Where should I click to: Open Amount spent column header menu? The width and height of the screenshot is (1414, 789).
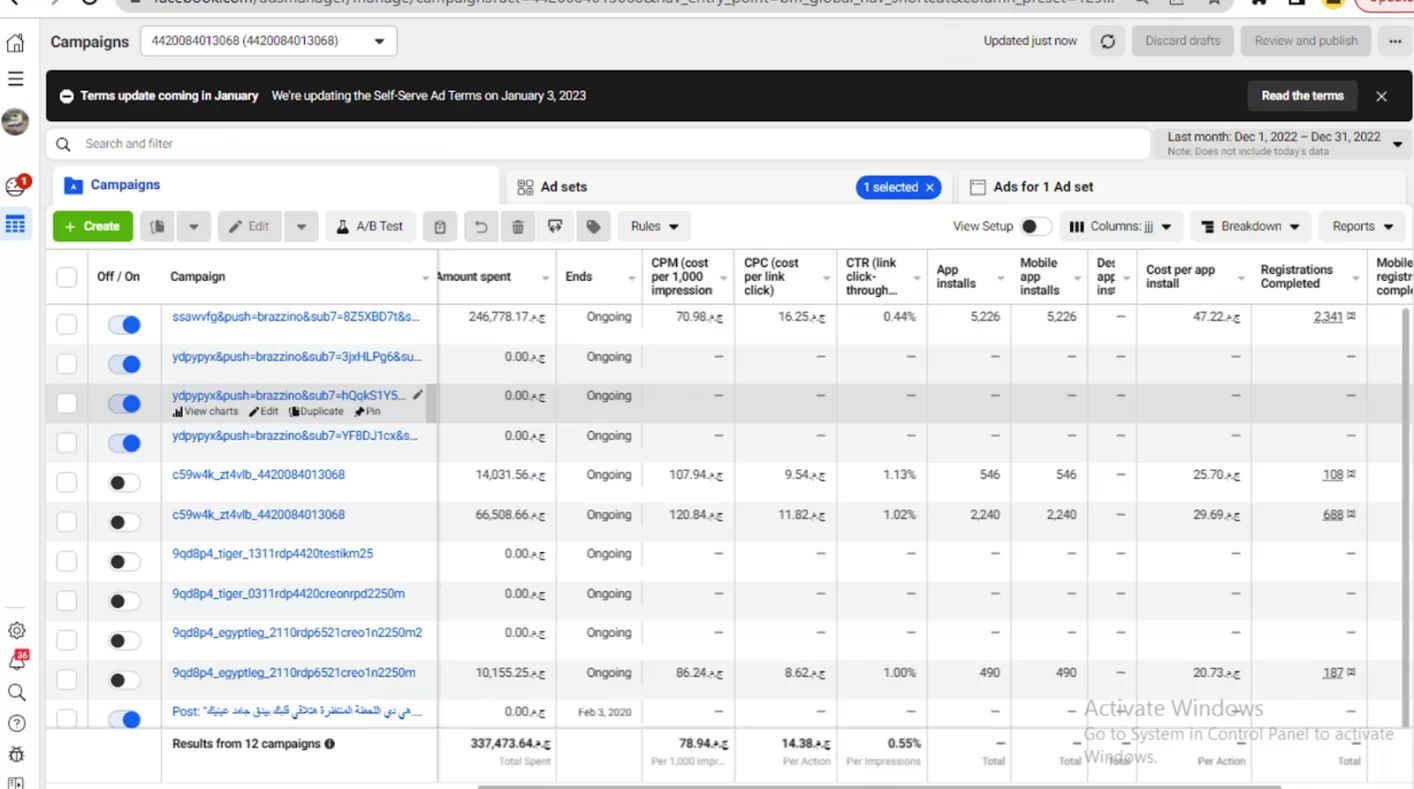pos(546,278)
